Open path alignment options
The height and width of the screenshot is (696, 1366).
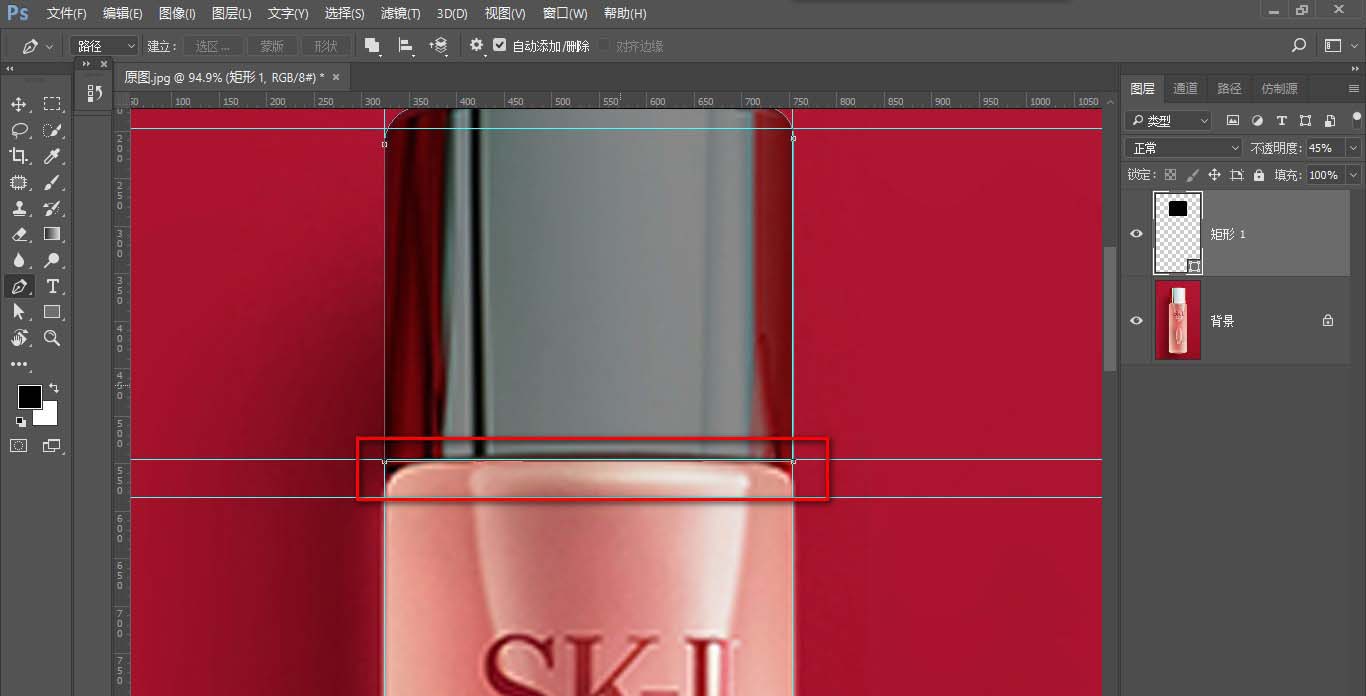point(406,46)
